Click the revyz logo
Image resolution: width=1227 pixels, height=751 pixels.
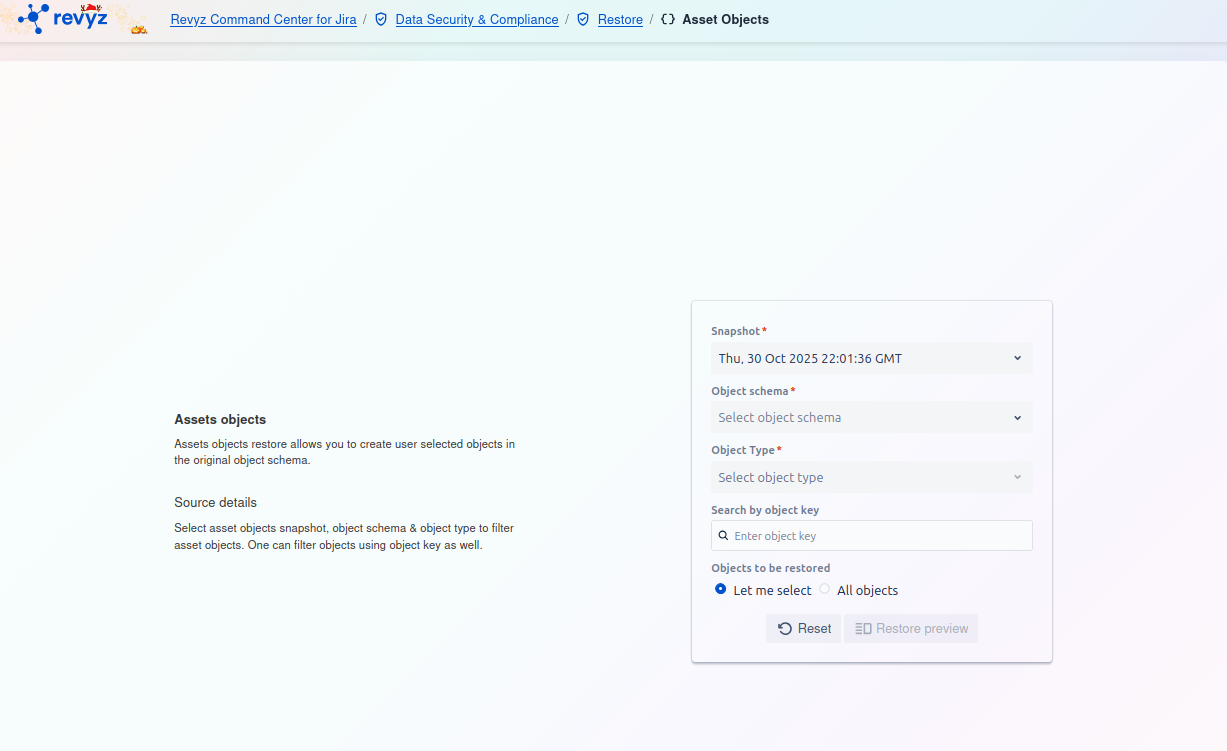(63, 18)
